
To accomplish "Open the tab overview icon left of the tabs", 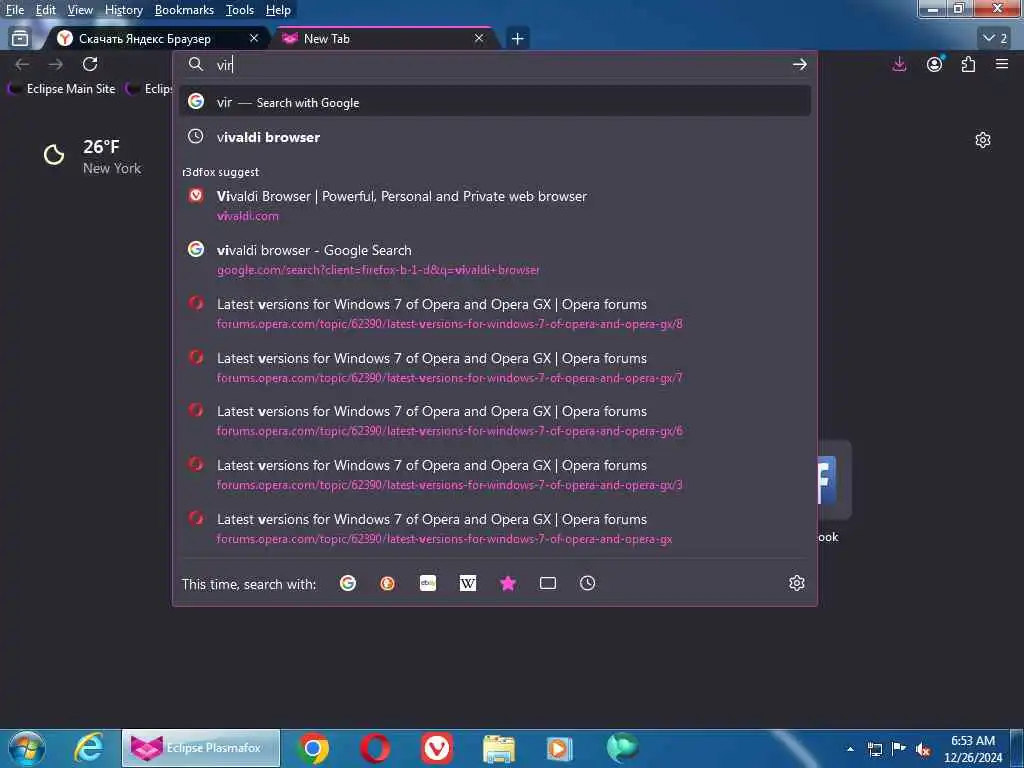I will 20,39.
